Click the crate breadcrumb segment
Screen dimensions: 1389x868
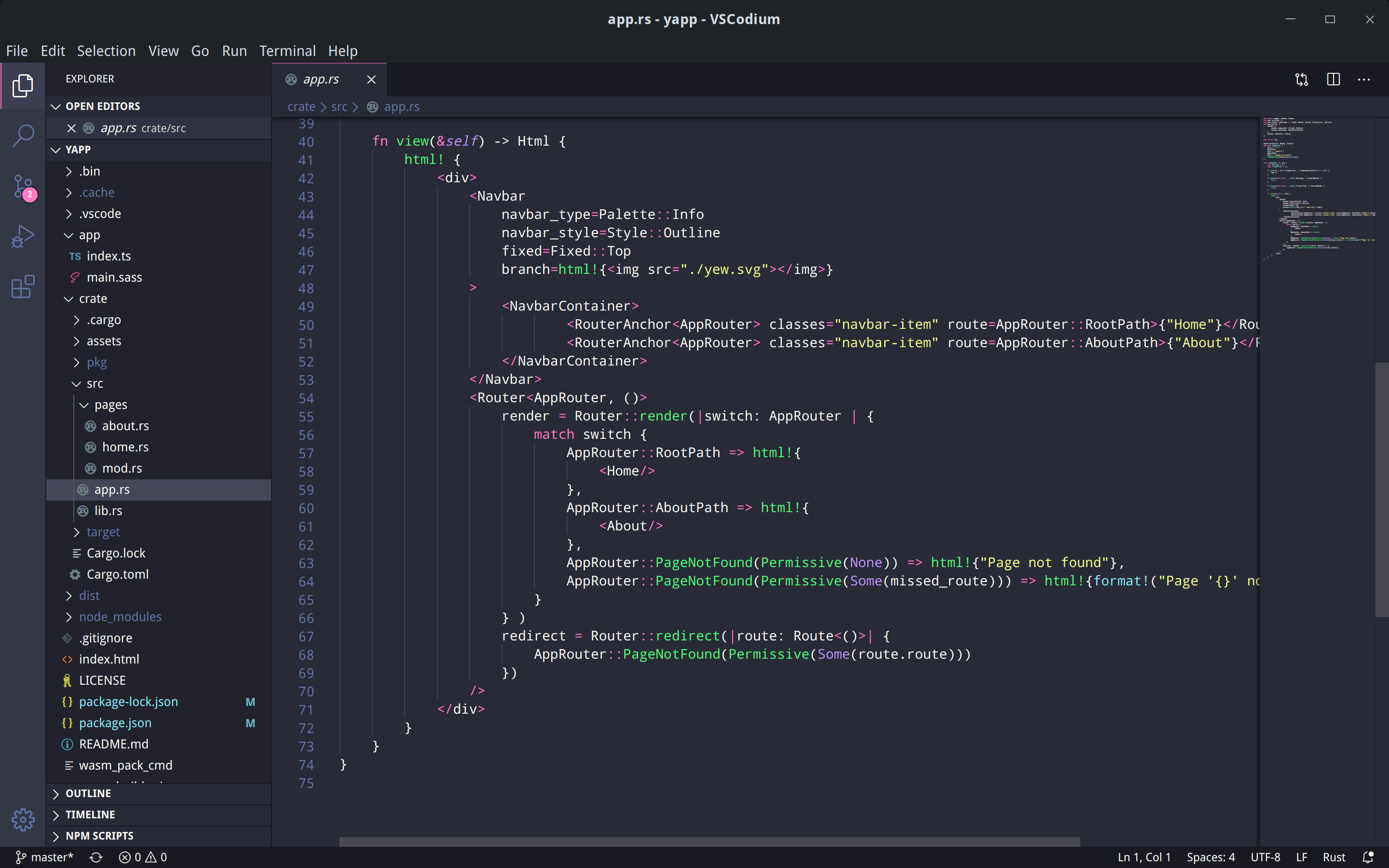[x=301, y=107]
